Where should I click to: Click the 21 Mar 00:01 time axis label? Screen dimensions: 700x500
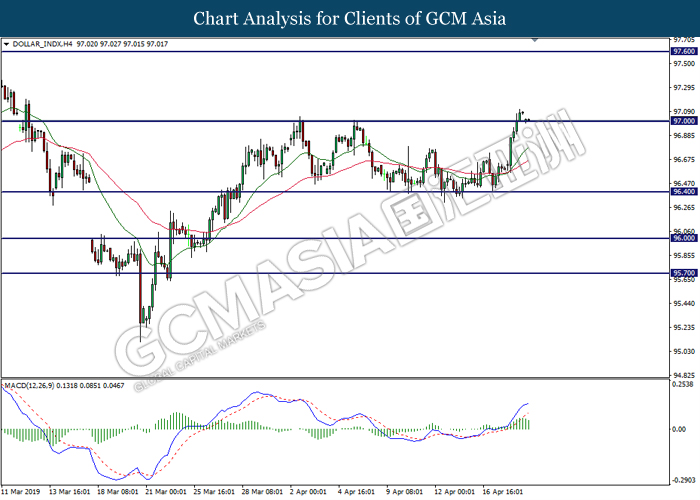point(167,492)
